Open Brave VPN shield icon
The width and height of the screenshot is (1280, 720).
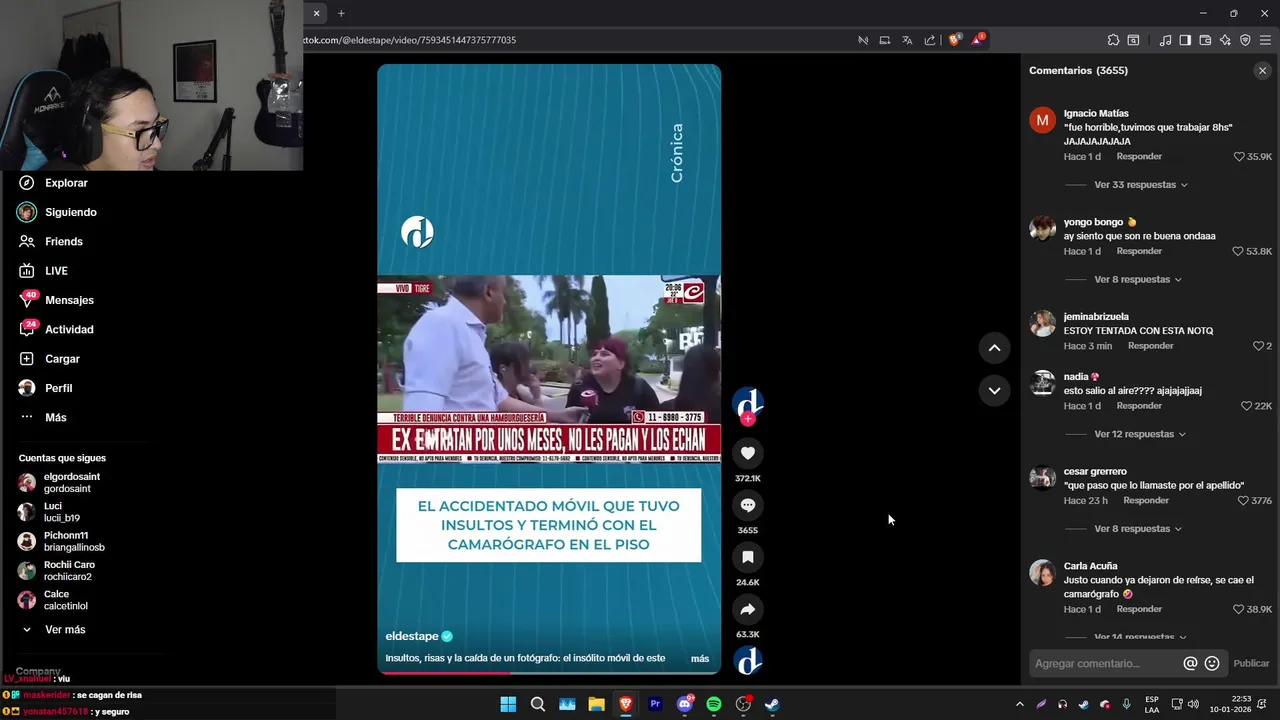[x=1245, y=40]
